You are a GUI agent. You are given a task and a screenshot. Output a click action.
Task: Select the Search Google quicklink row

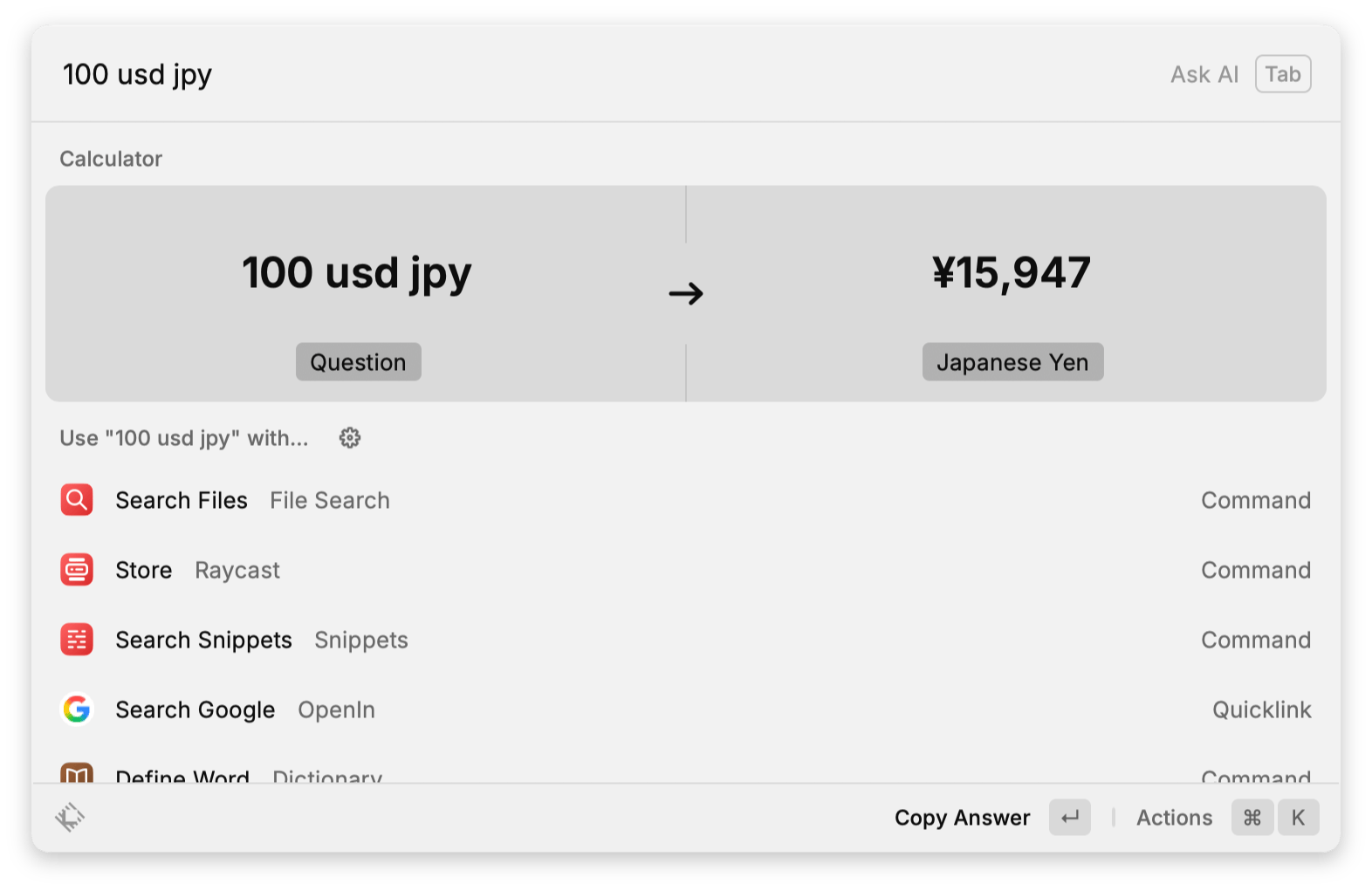coord(685,709)
